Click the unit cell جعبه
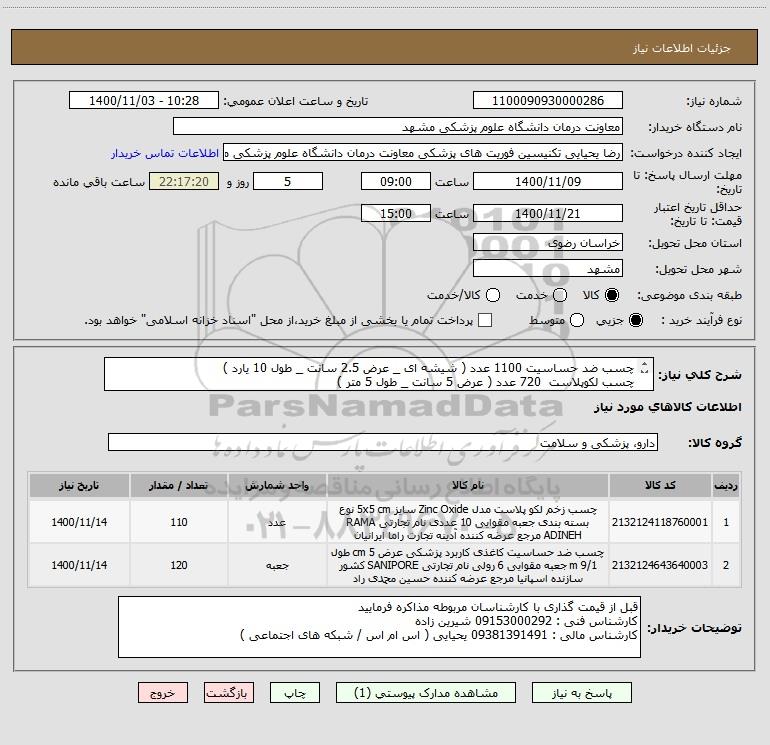Screen dimensions: 770x745 point(277,565)
